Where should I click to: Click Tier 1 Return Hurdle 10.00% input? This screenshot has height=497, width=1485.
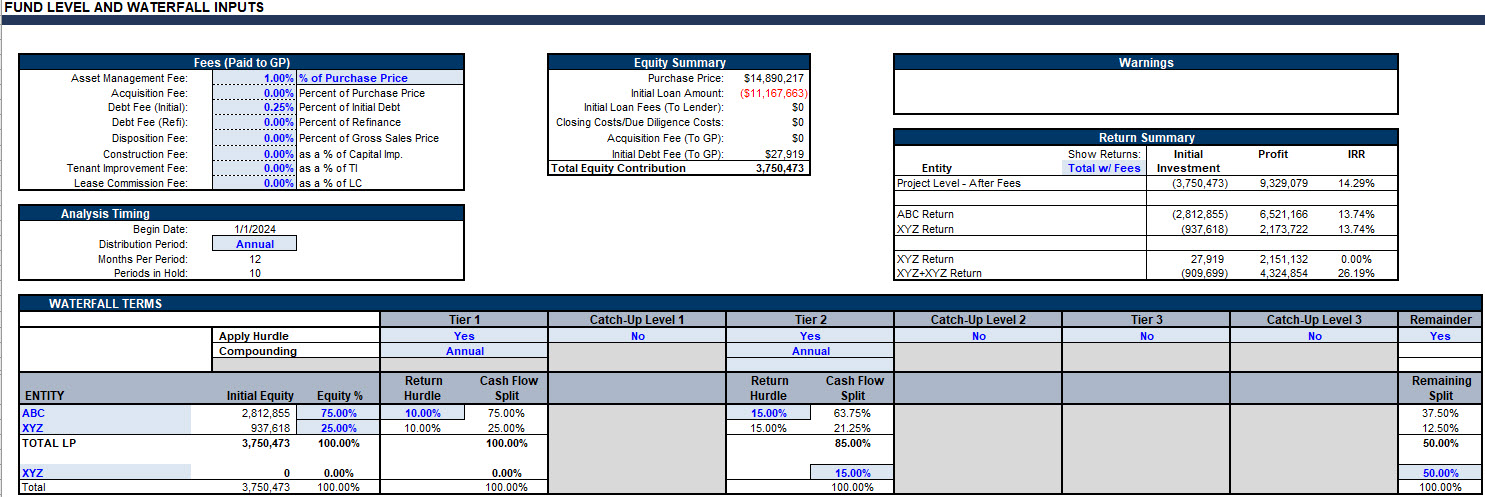(422, 413)
